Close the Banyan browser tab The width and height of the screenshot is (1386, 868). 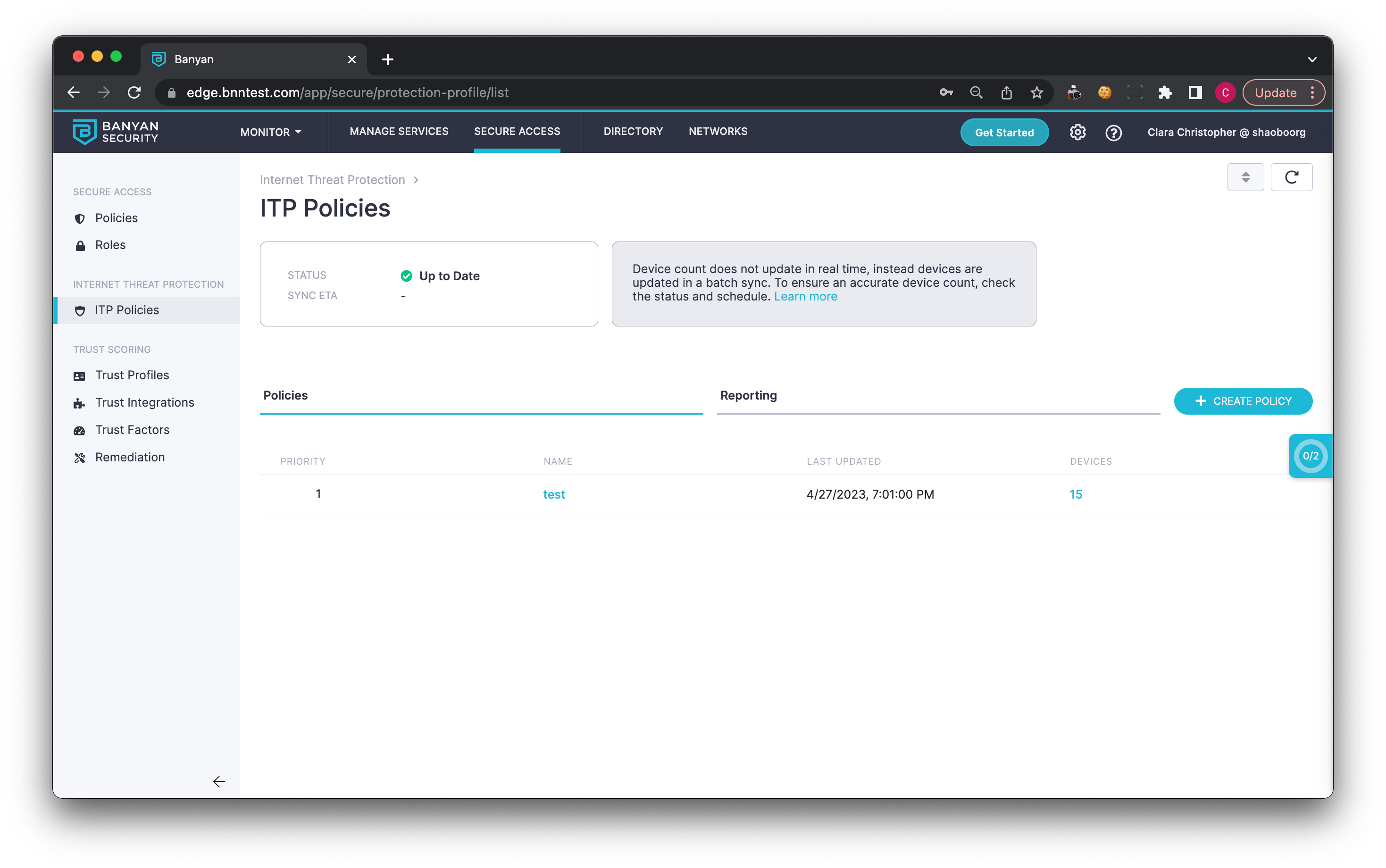(352, 59)
